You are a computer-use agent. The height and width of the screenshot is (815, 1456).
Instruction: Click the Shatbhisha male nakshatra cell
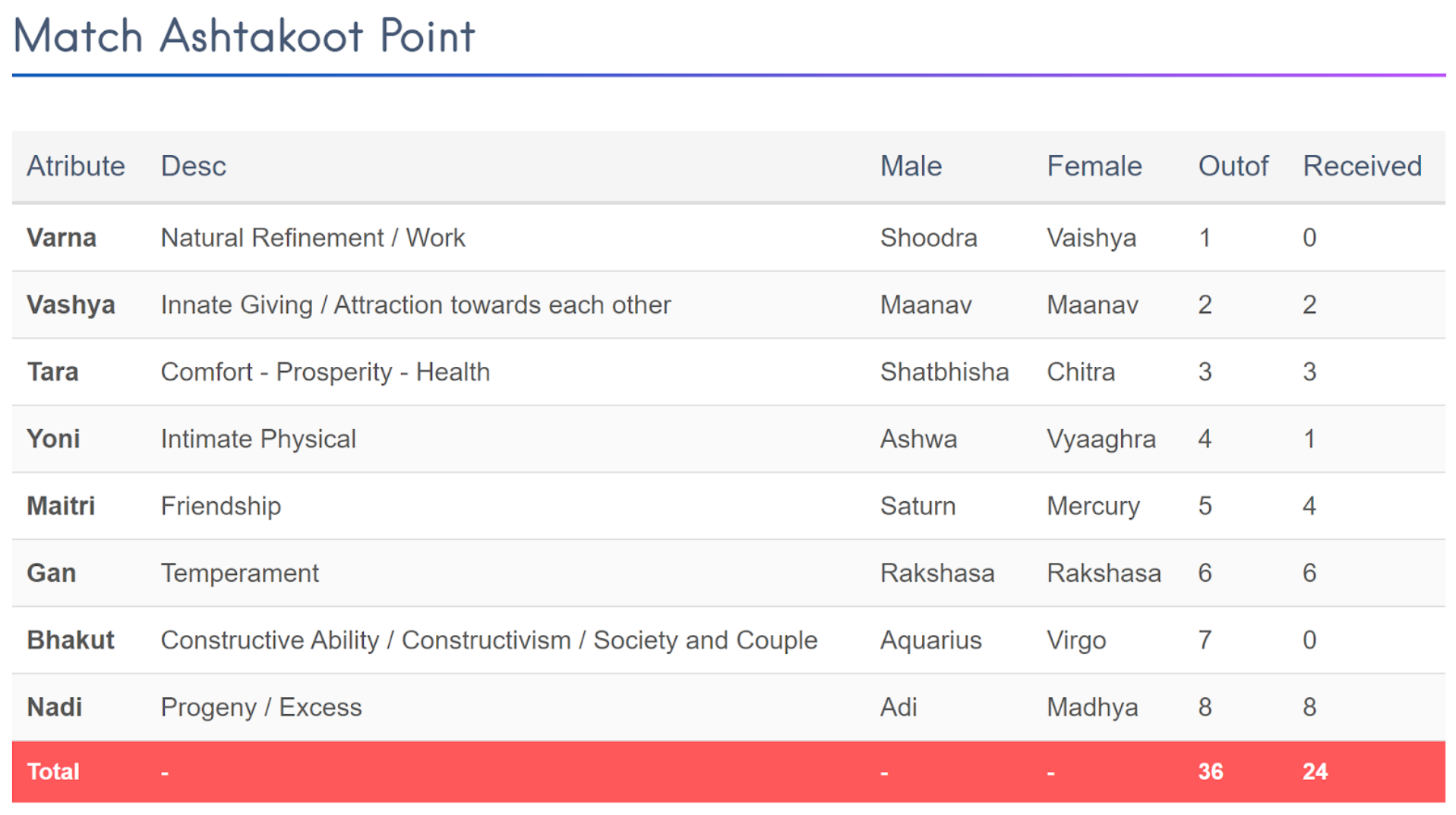(x=944, y=371)
